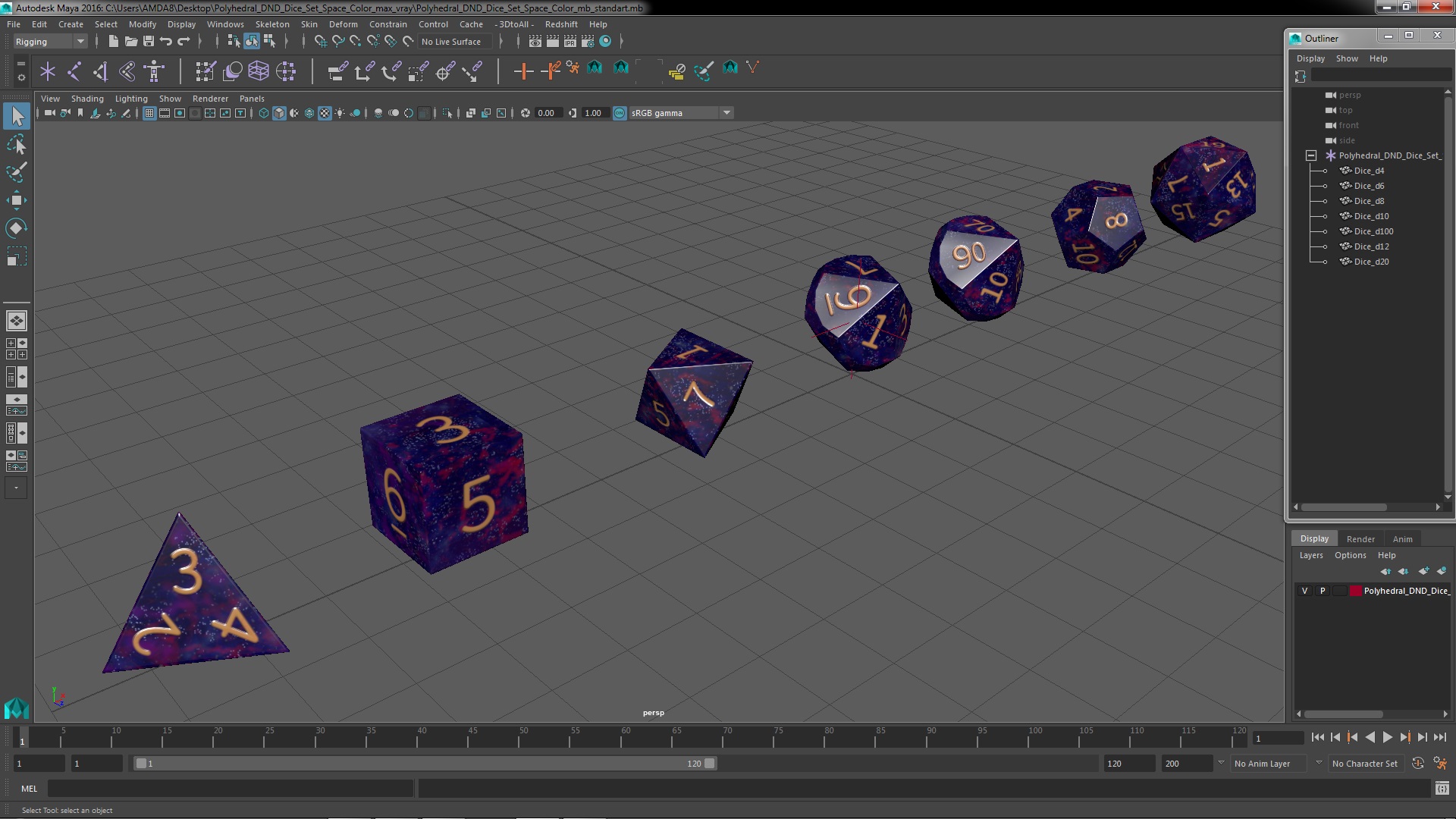Click the IK Handle shelf icon
The image size is (1456, 819).
(101, 71)
